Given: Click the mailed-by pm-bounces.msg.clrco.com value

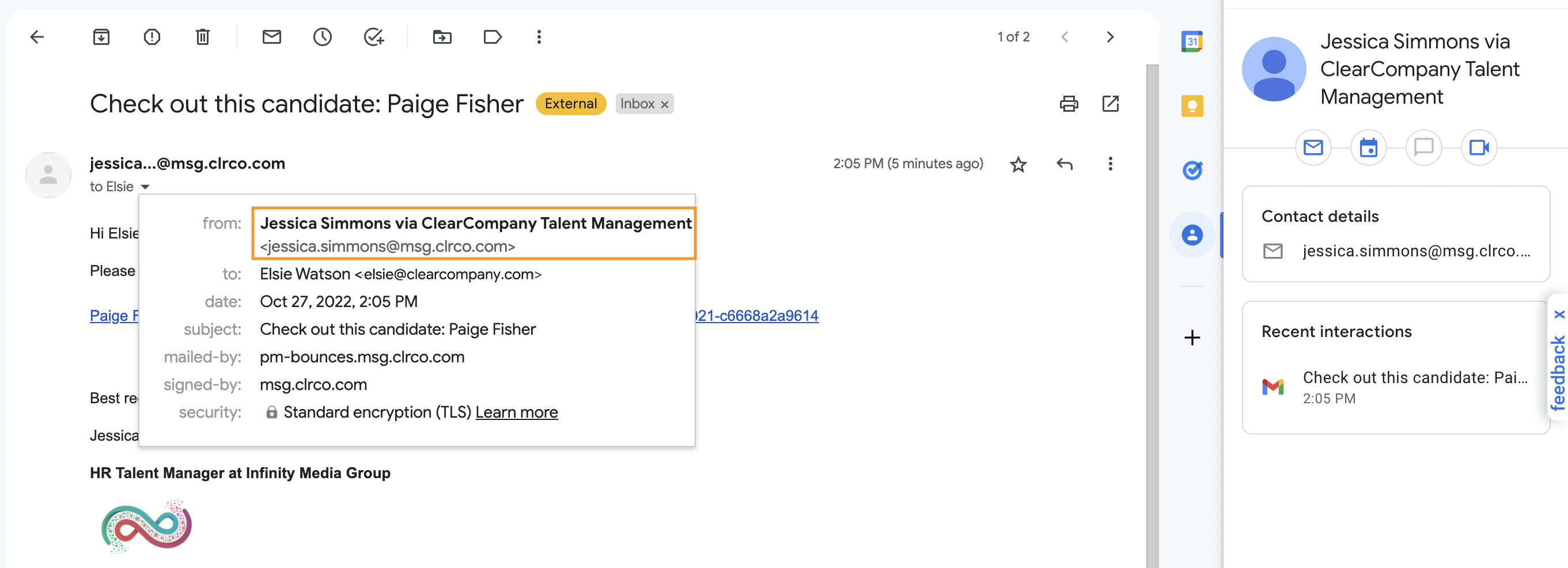Looking at the screenshot, I should tap(362, 357).
